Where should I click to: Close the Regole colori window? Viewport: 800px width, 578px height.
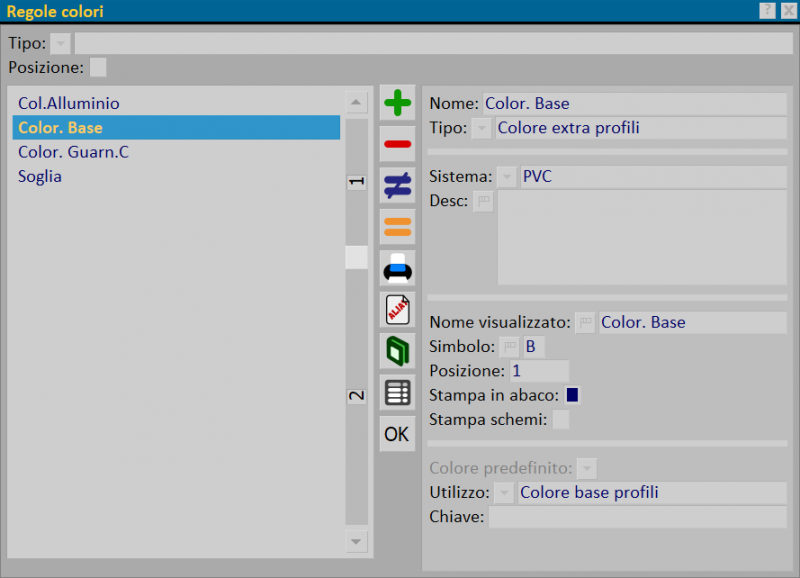[x=789, y=11]
